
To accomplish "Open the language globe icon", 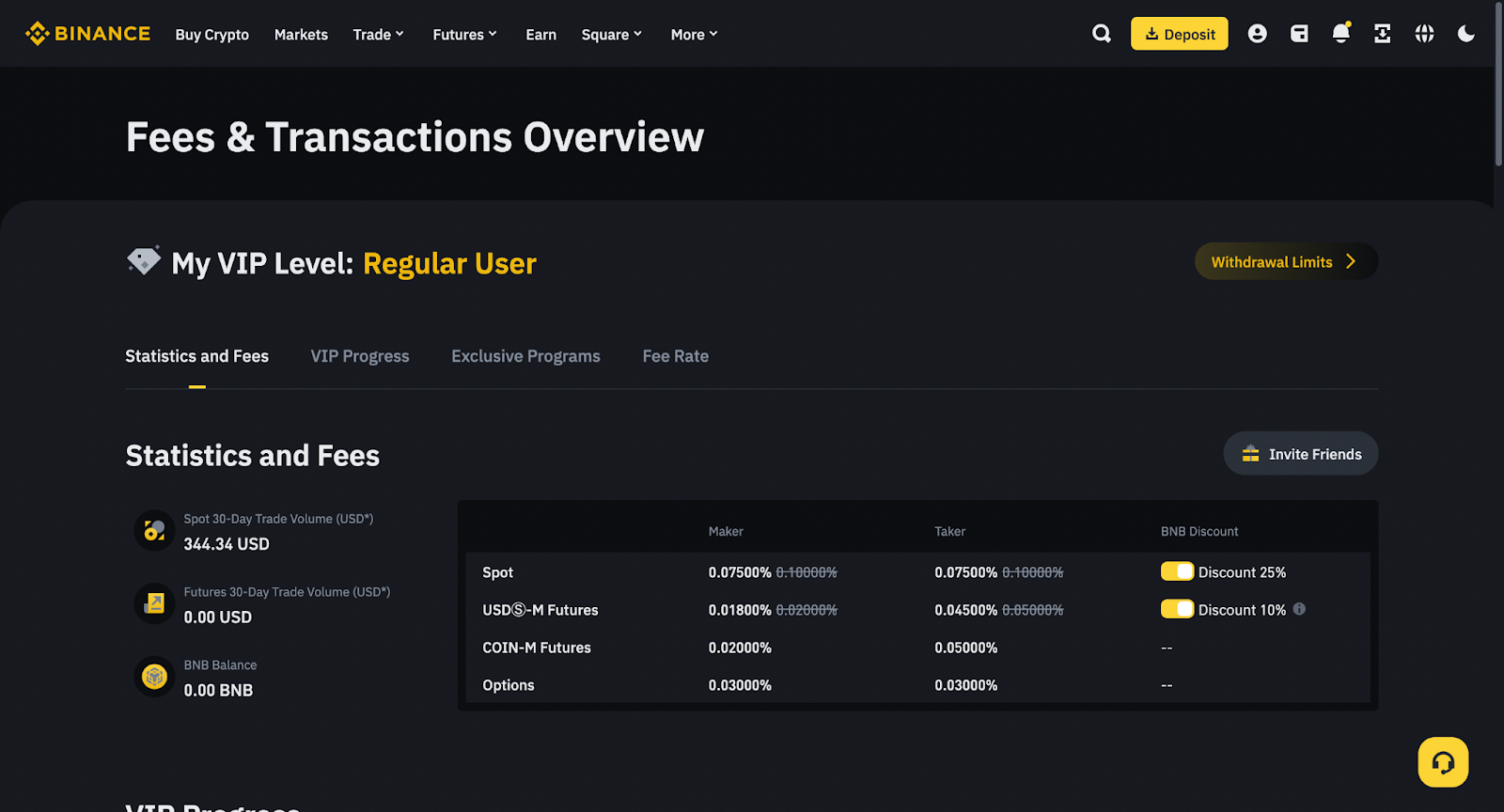I will pos(1424,34).
